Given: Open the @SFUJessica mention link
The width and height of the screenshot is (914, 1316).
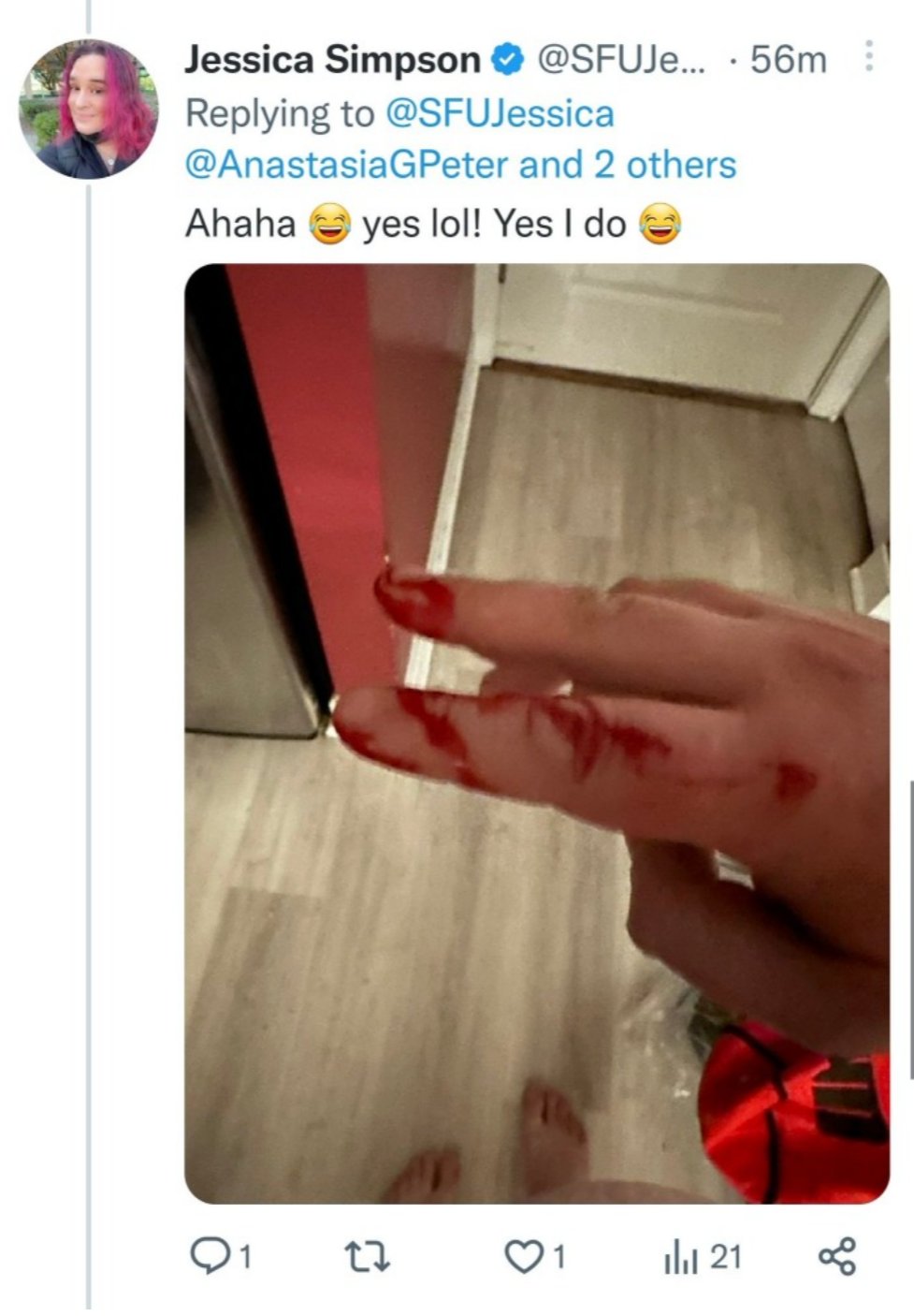Looking at the screenshot, I should (500, 113).
